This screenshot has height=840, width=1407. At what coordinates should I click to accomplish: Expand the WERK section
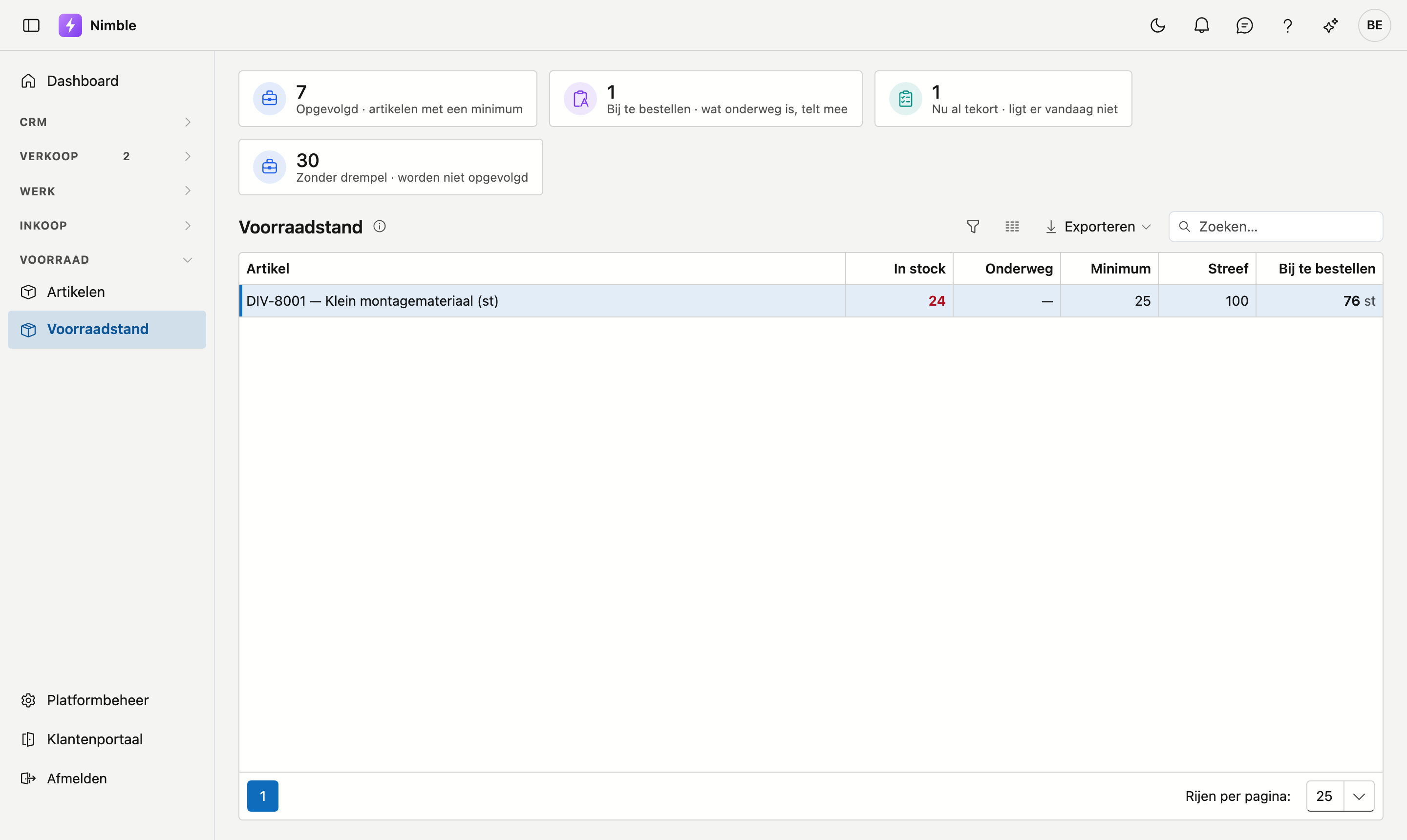tap(107, 191)
